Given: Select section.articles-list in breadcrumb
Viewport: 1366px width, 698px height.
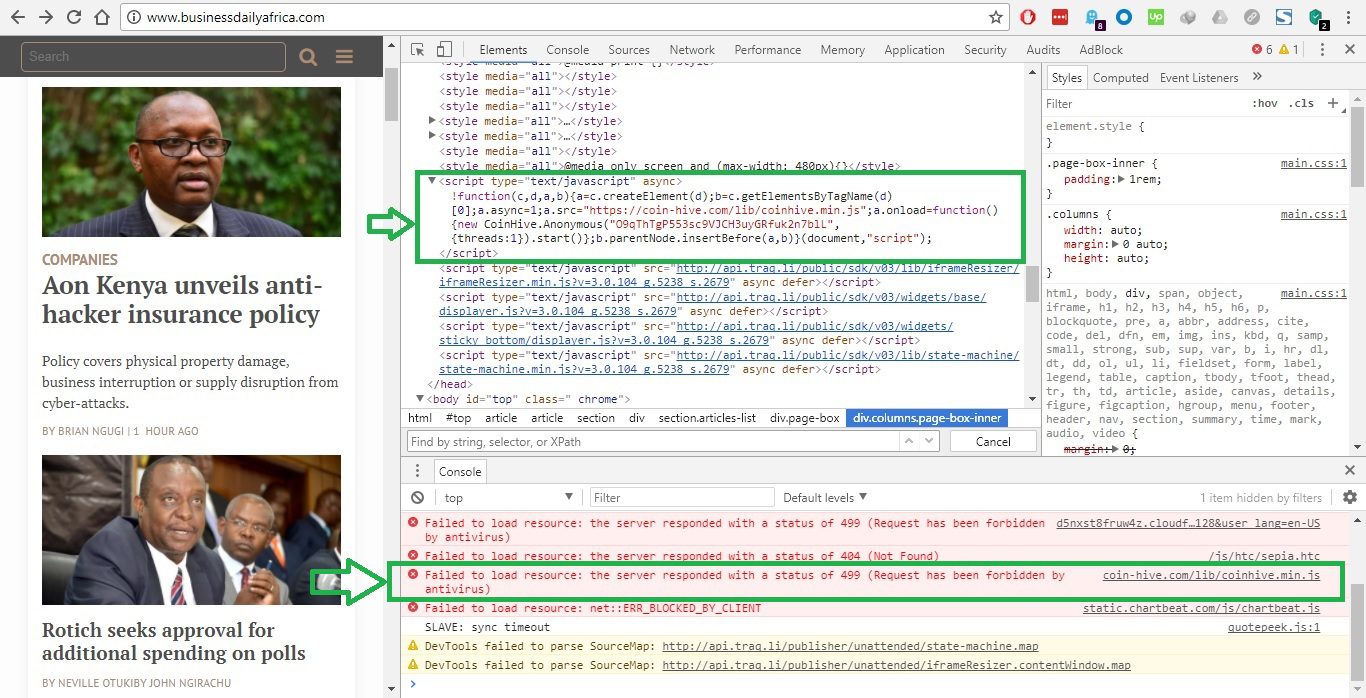Looking at the screenshot, I should (x=707, y=418).
